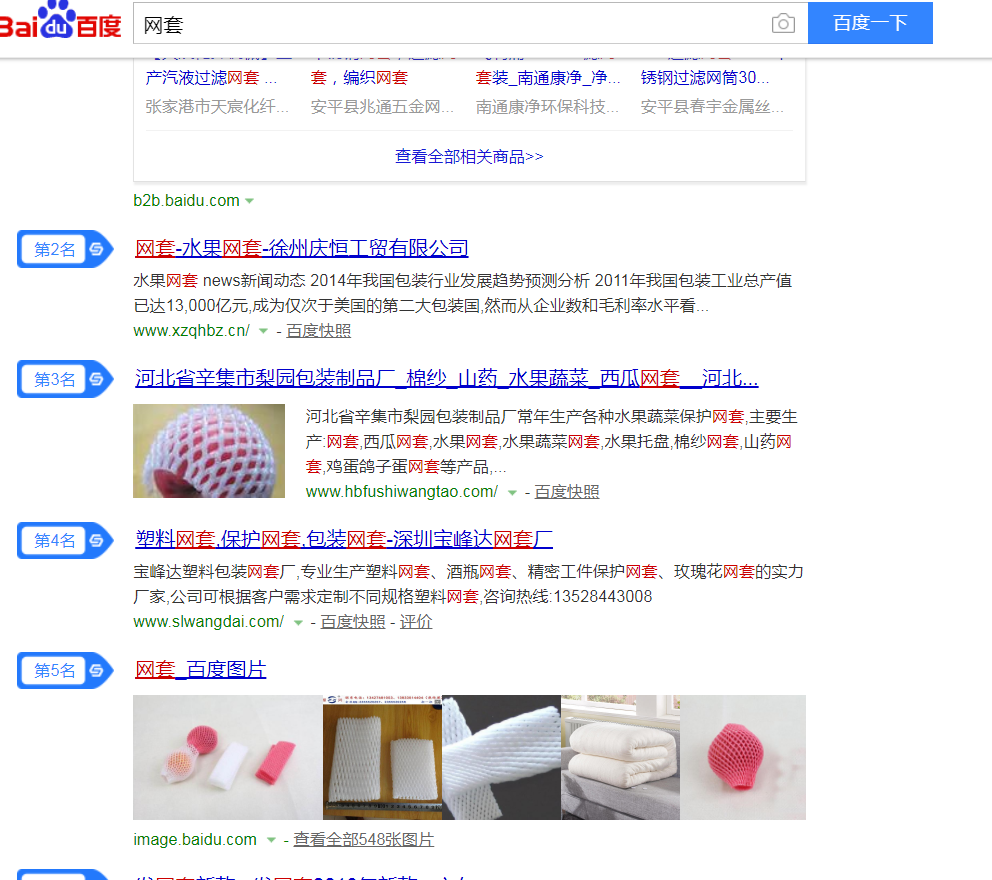Open 塑料网套 深圳宝峰达网套厂 result
Viewport: 992px width, 880px height.
(344, 539)
